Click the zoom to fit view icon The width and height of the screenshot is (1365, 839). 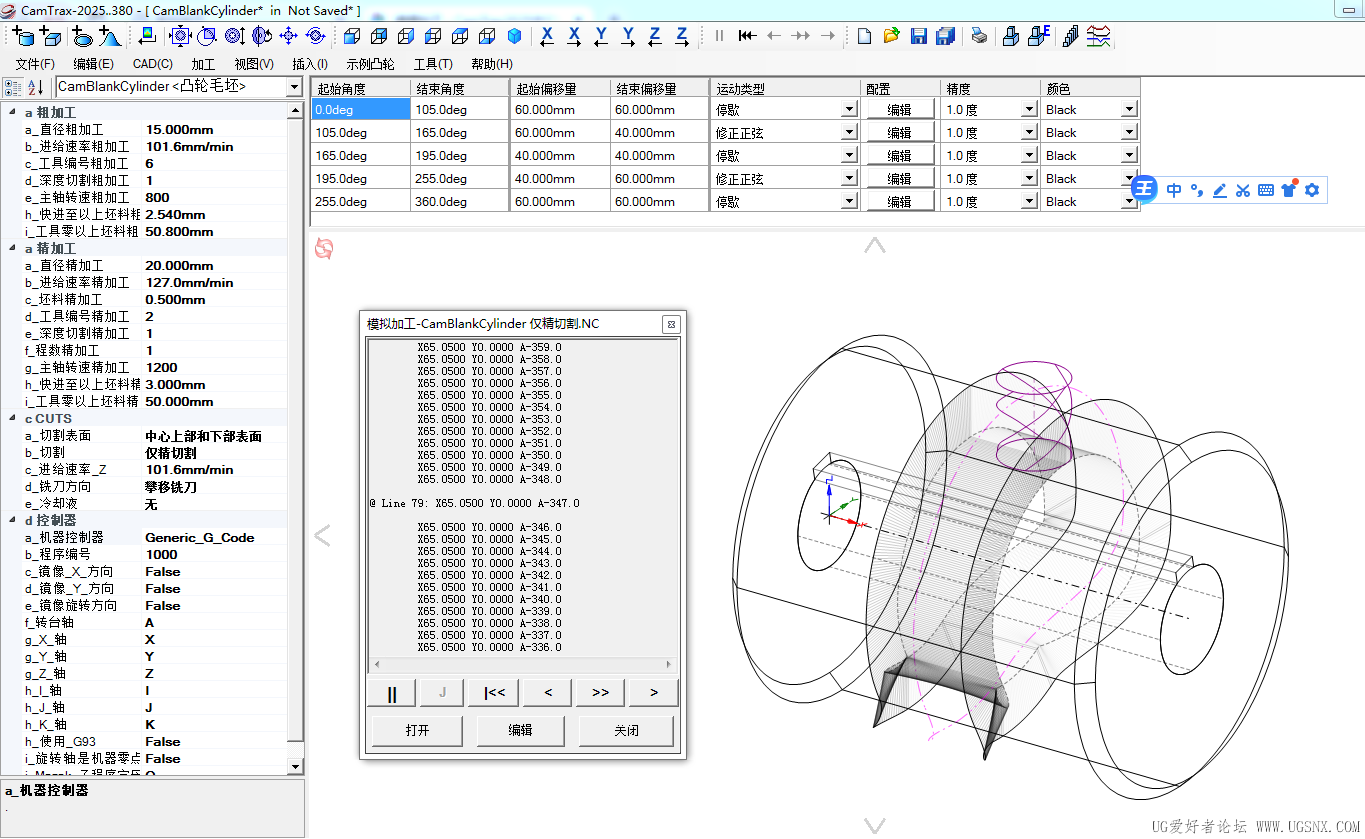[180, 36]
